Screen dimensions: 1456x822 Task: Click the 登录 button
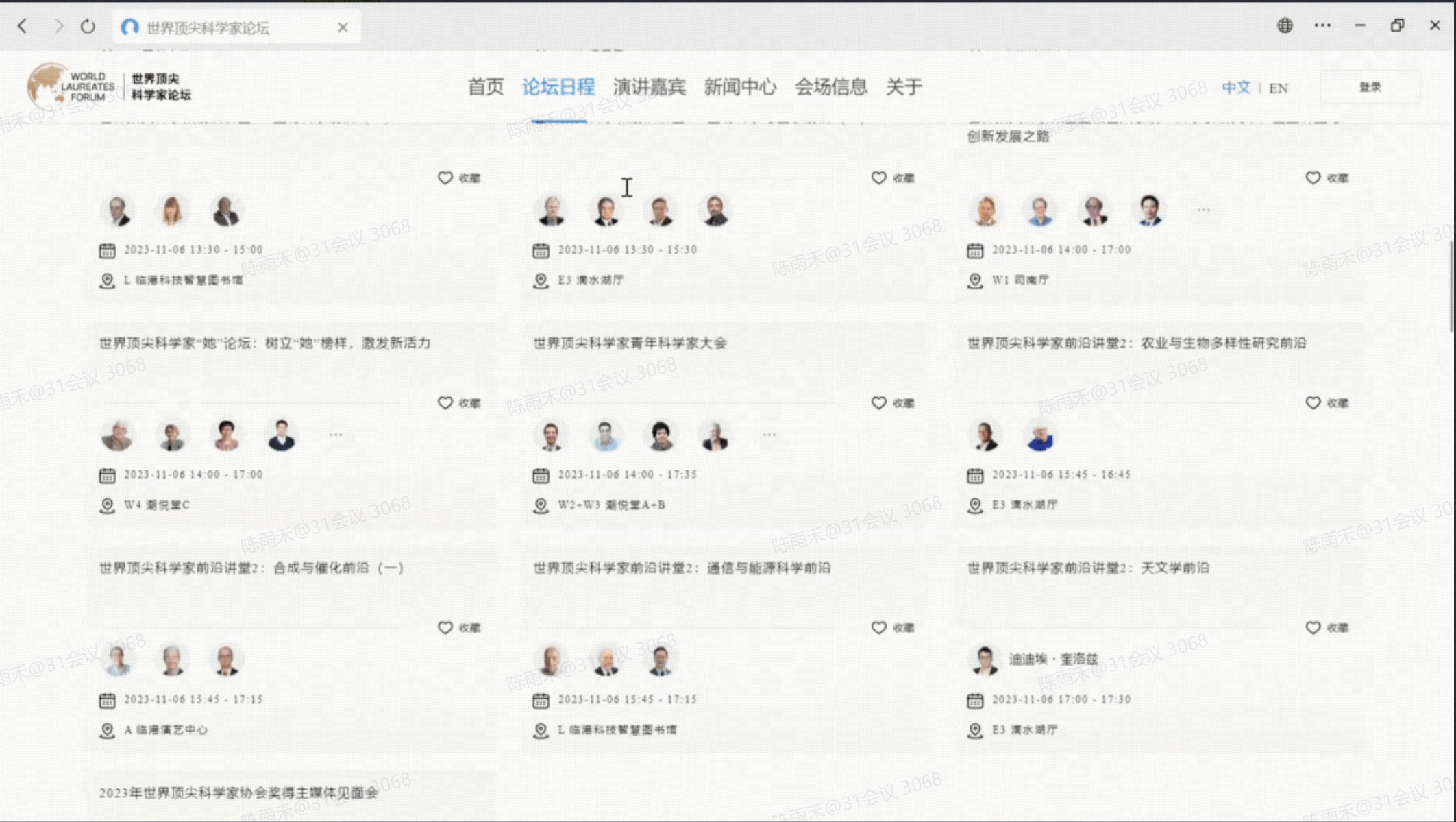click(x=1370, y=86)
